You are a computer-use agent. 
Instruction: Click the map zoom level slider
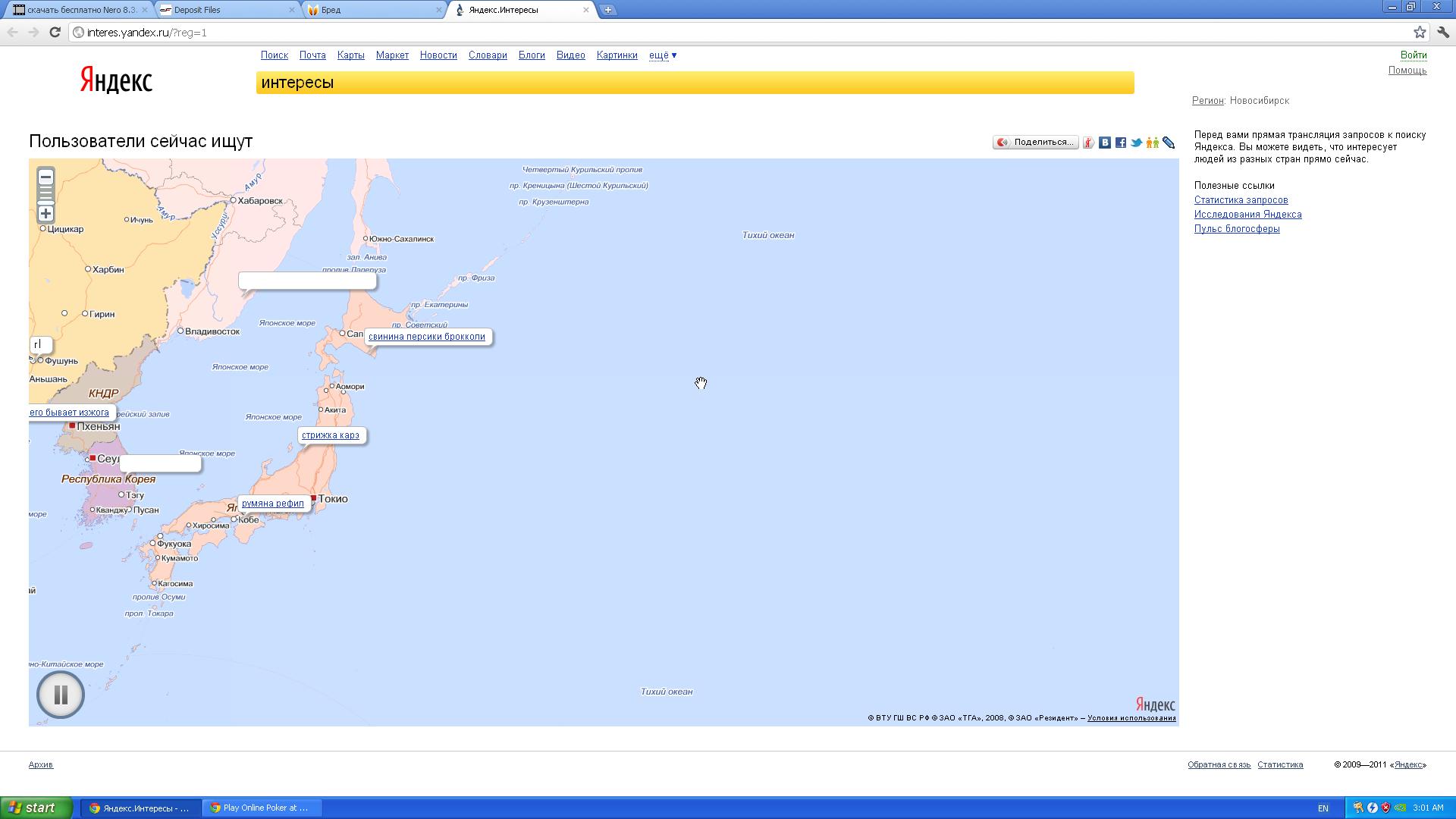(46, 196)
